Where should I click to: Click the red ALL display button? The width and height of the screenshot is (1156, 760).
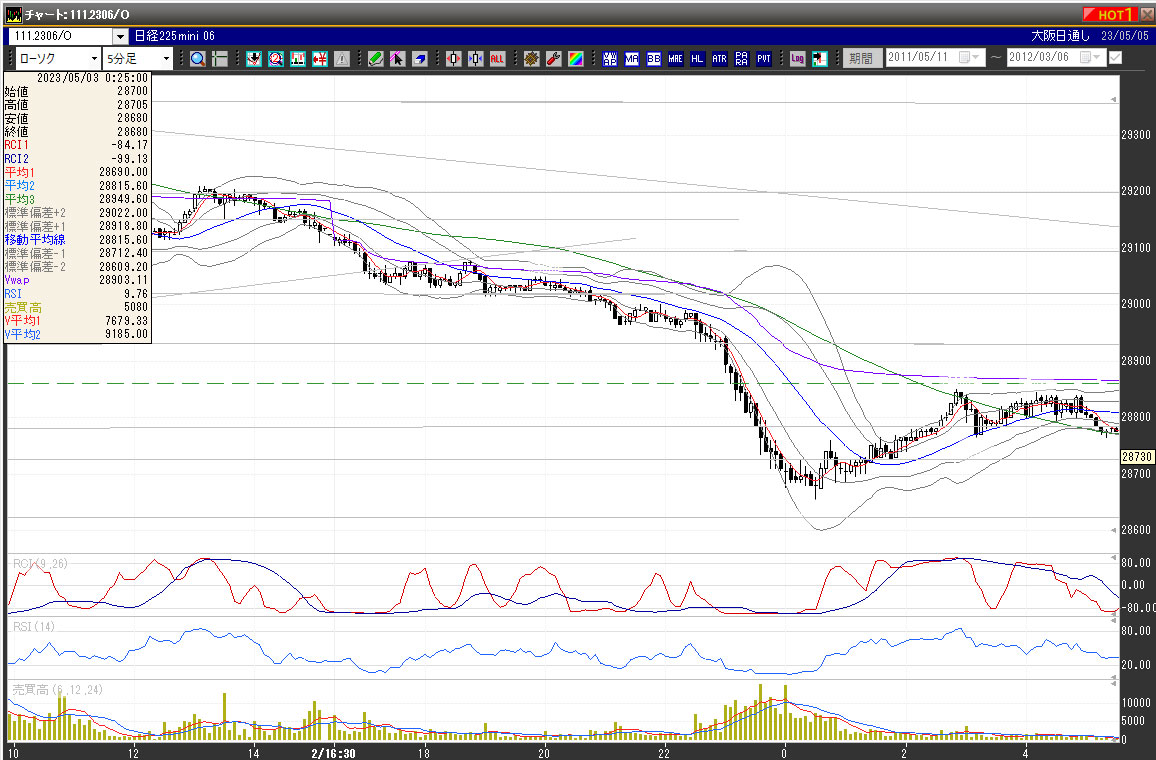[x=498, y=59]
